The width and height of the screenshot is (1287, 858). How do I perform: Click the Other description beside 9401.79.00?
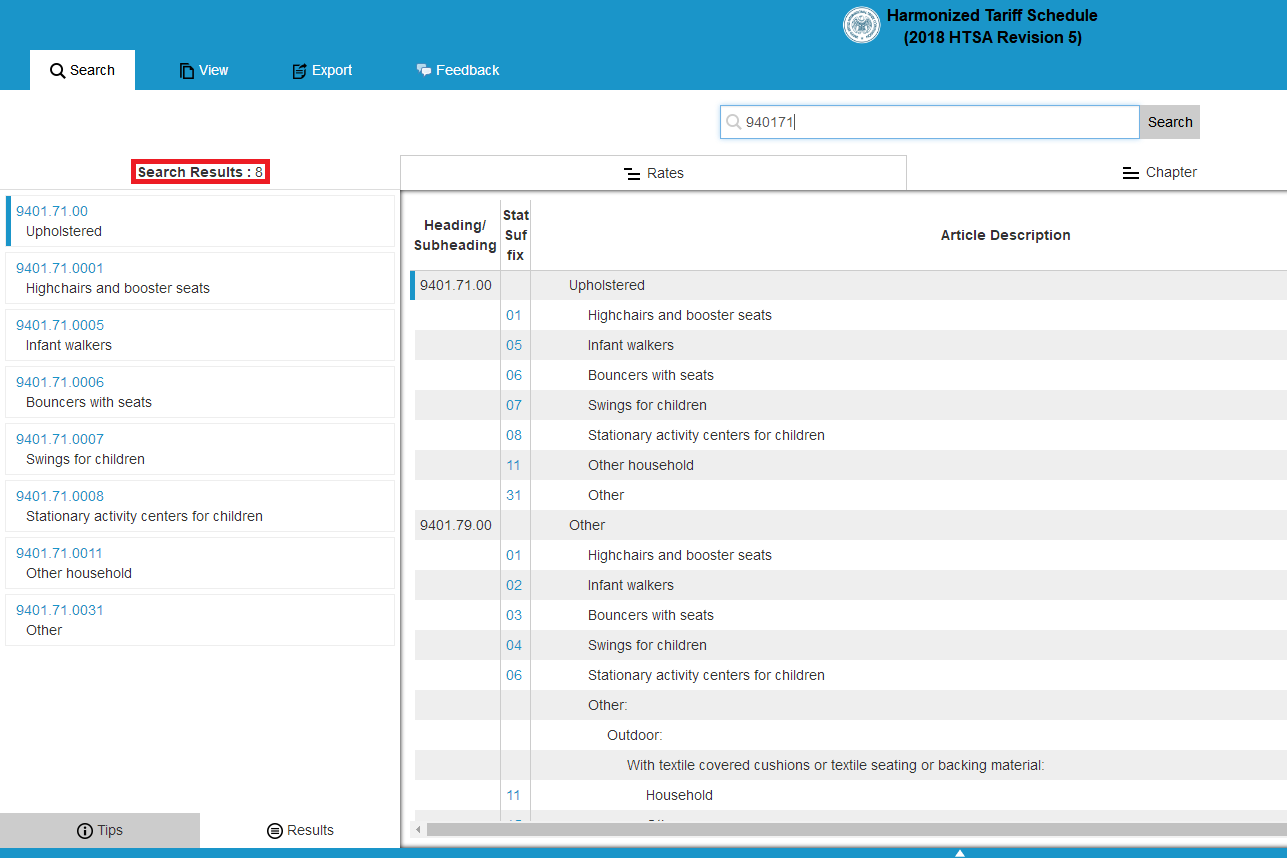(x=587, y=525)
